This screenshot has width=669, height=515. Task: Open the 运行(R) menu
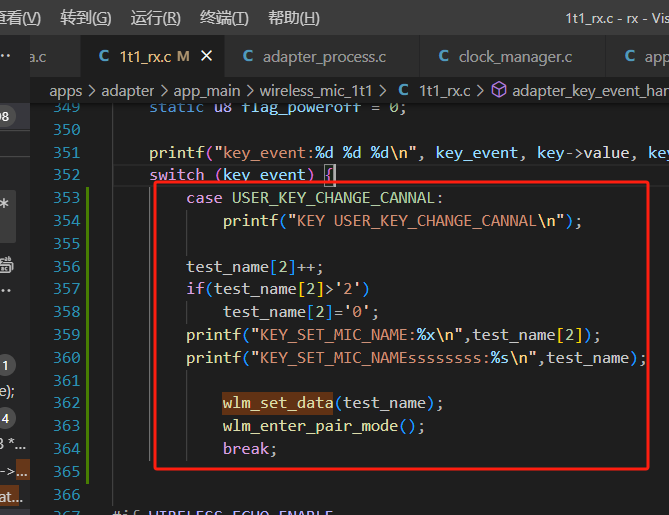tap(156, 18)
